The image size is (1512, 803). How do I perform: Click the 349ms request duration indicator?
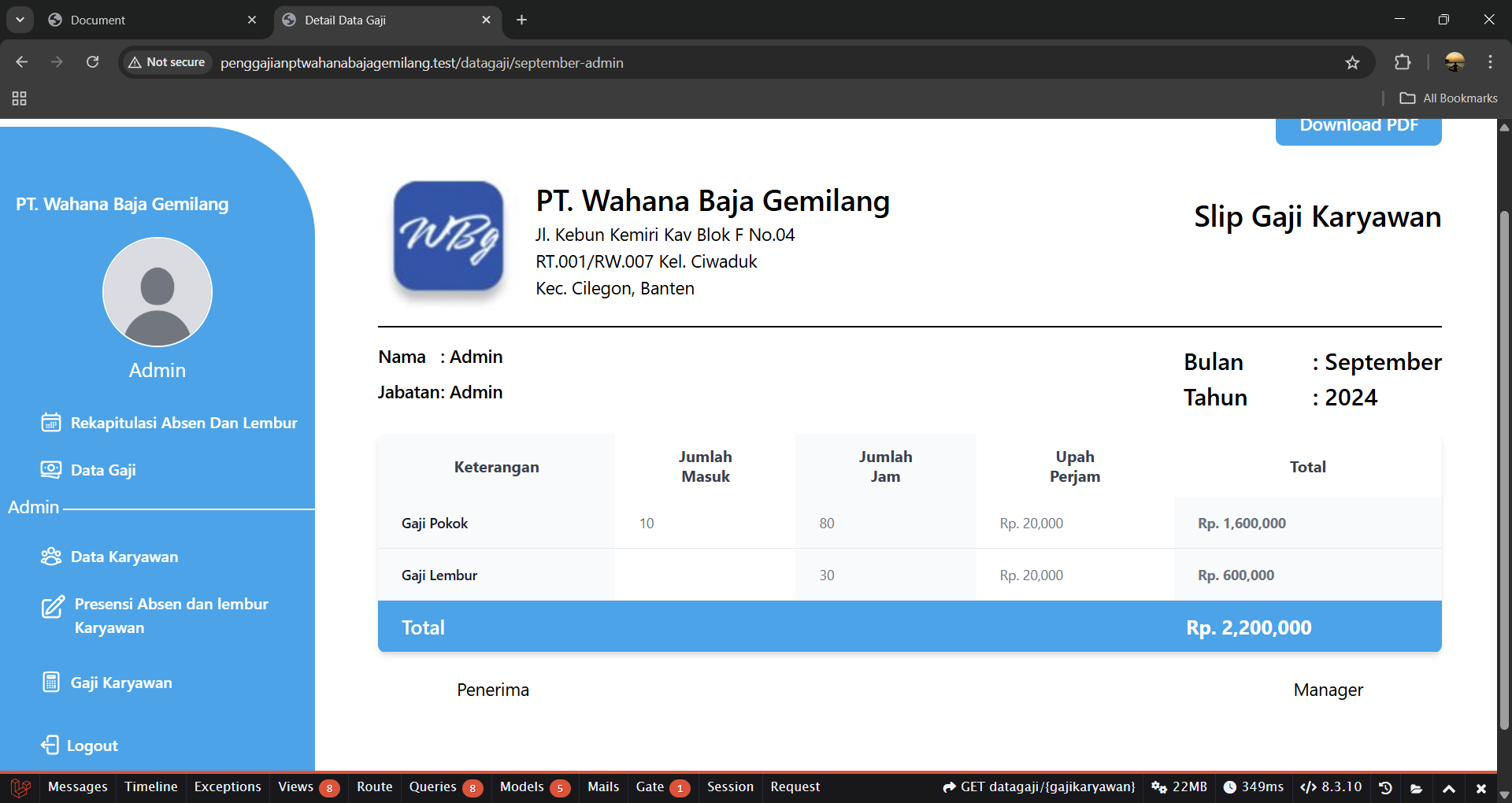[1254, 787]
